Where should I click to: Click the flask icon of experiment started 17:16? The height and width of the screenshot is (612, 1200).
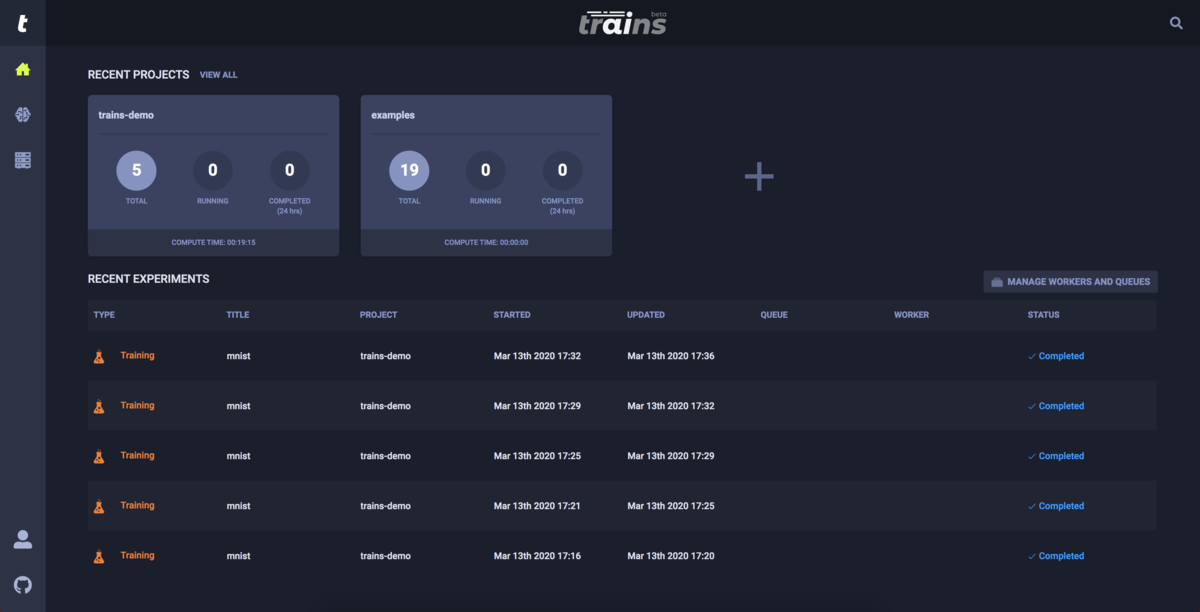99,556
